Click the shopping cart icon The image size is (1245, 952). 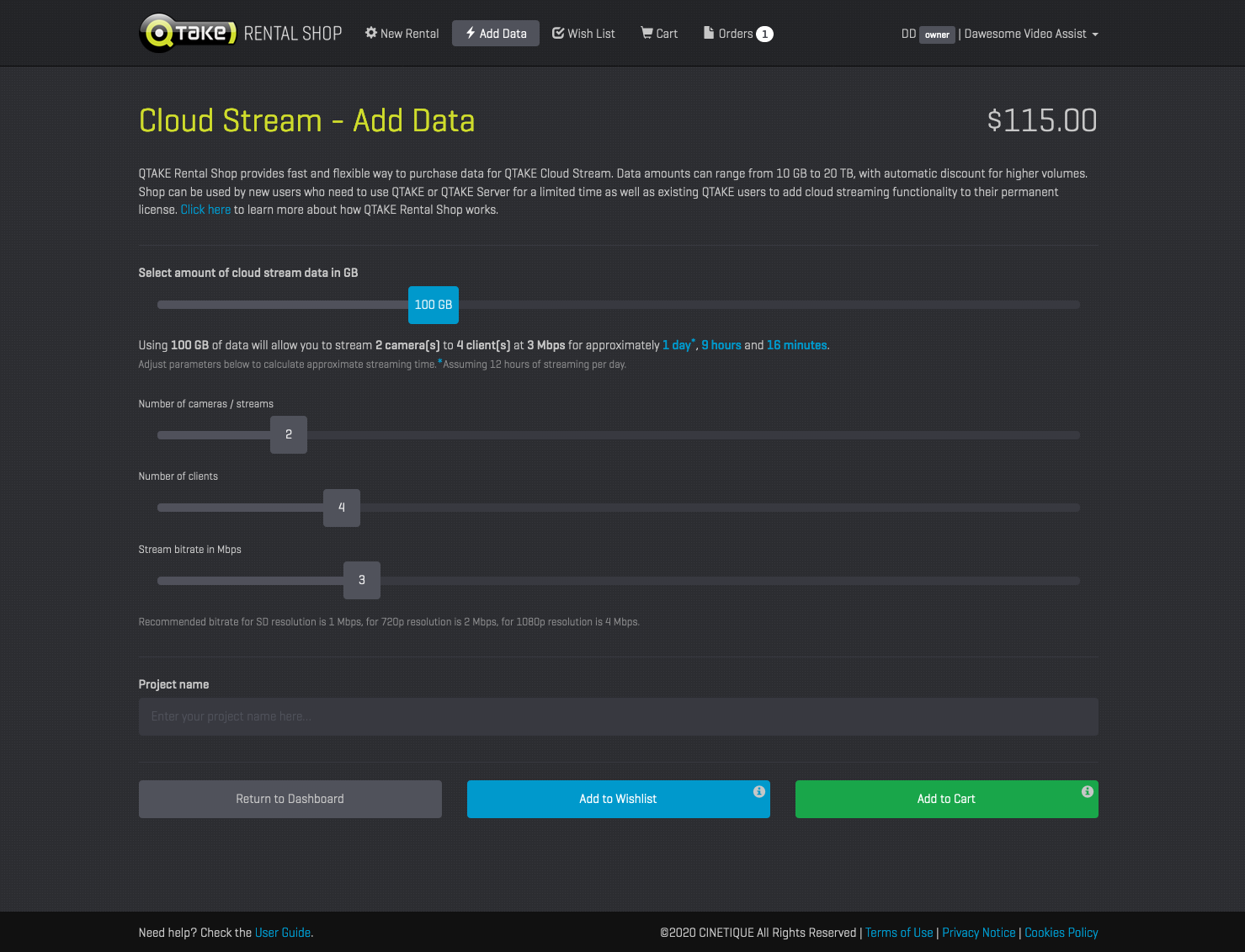pyautogui.click(x=646, y=33)
